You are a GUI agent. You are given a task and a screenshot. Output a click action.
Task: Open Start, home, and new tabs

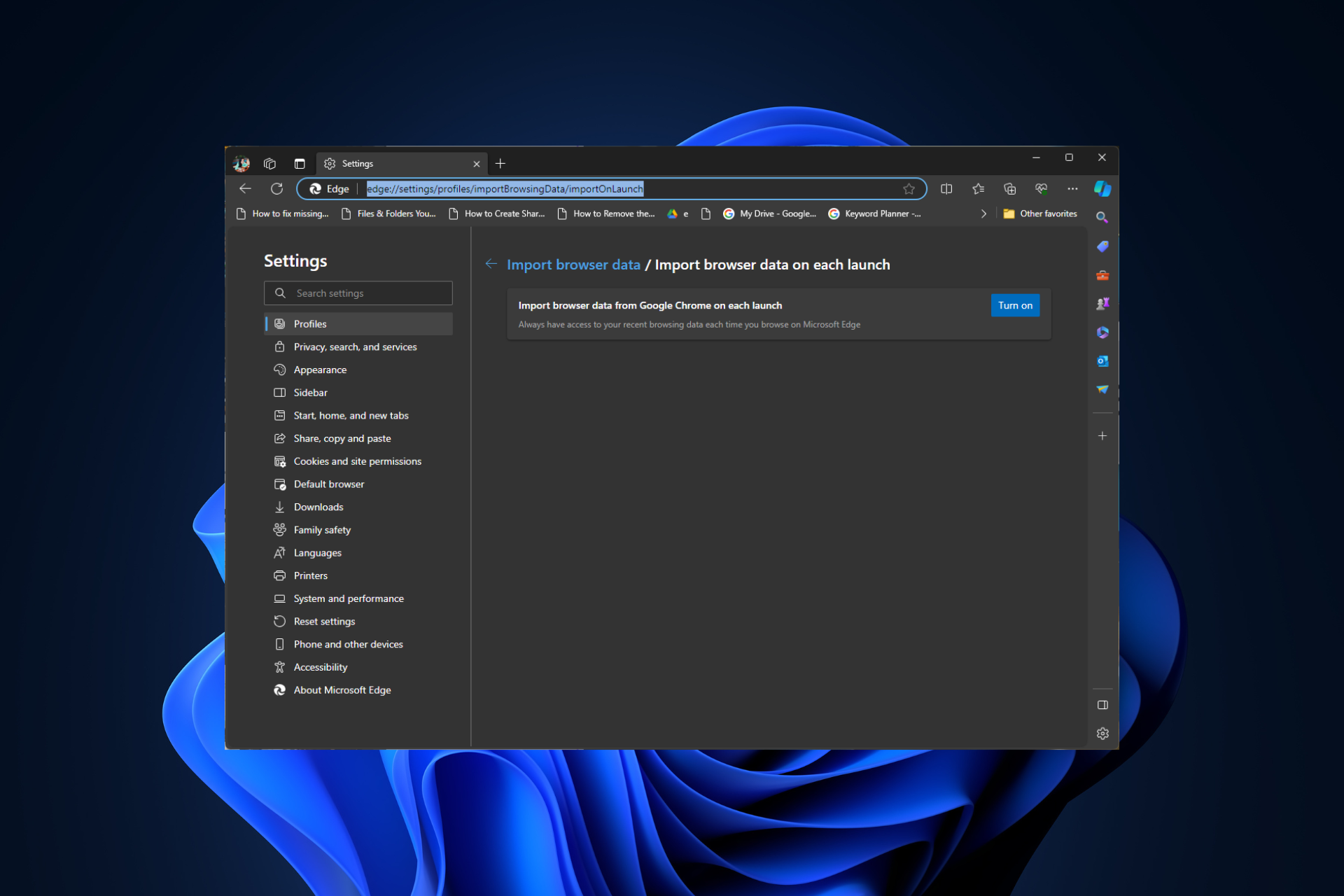[x=358, y=416]
